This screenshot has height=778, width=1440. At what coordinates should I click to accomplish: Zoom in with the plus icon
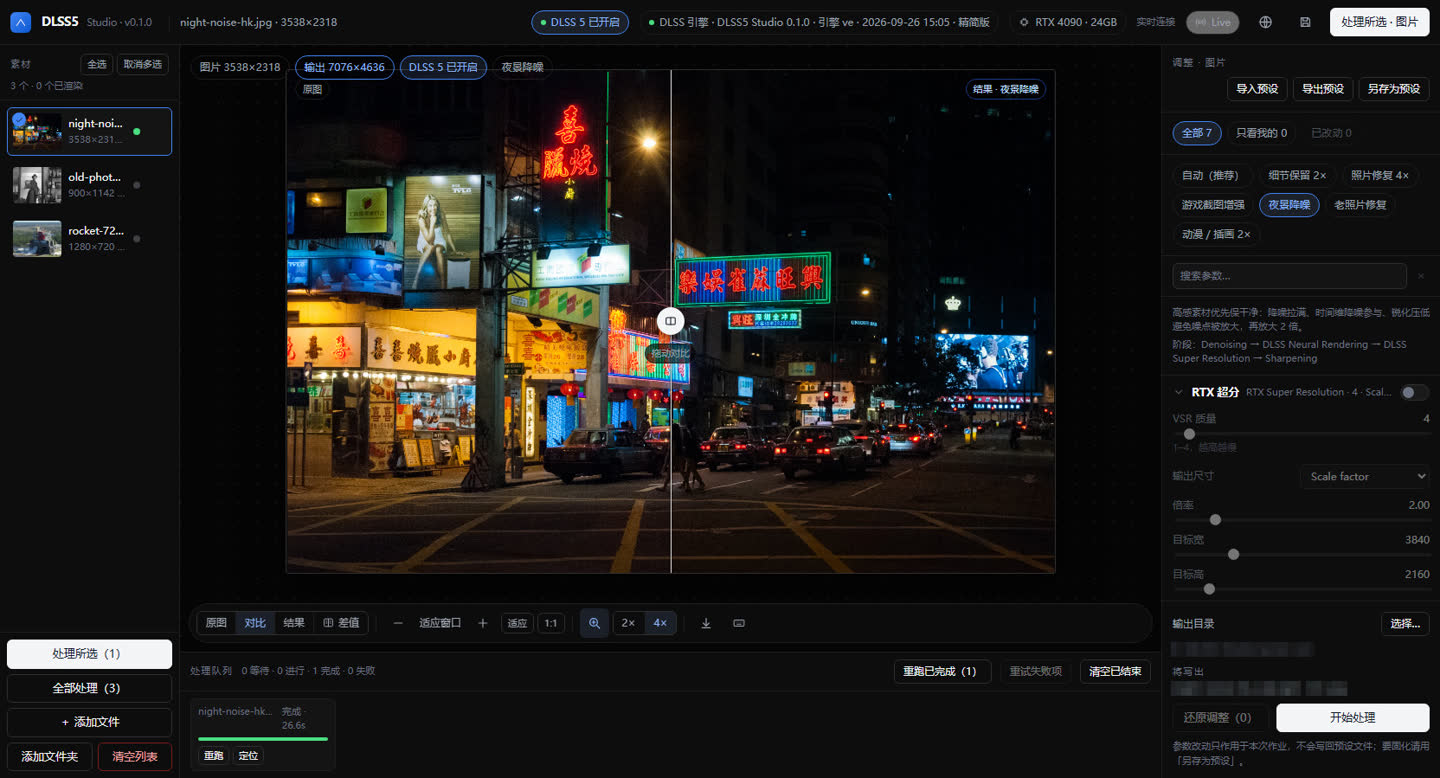tap(482, 623)
